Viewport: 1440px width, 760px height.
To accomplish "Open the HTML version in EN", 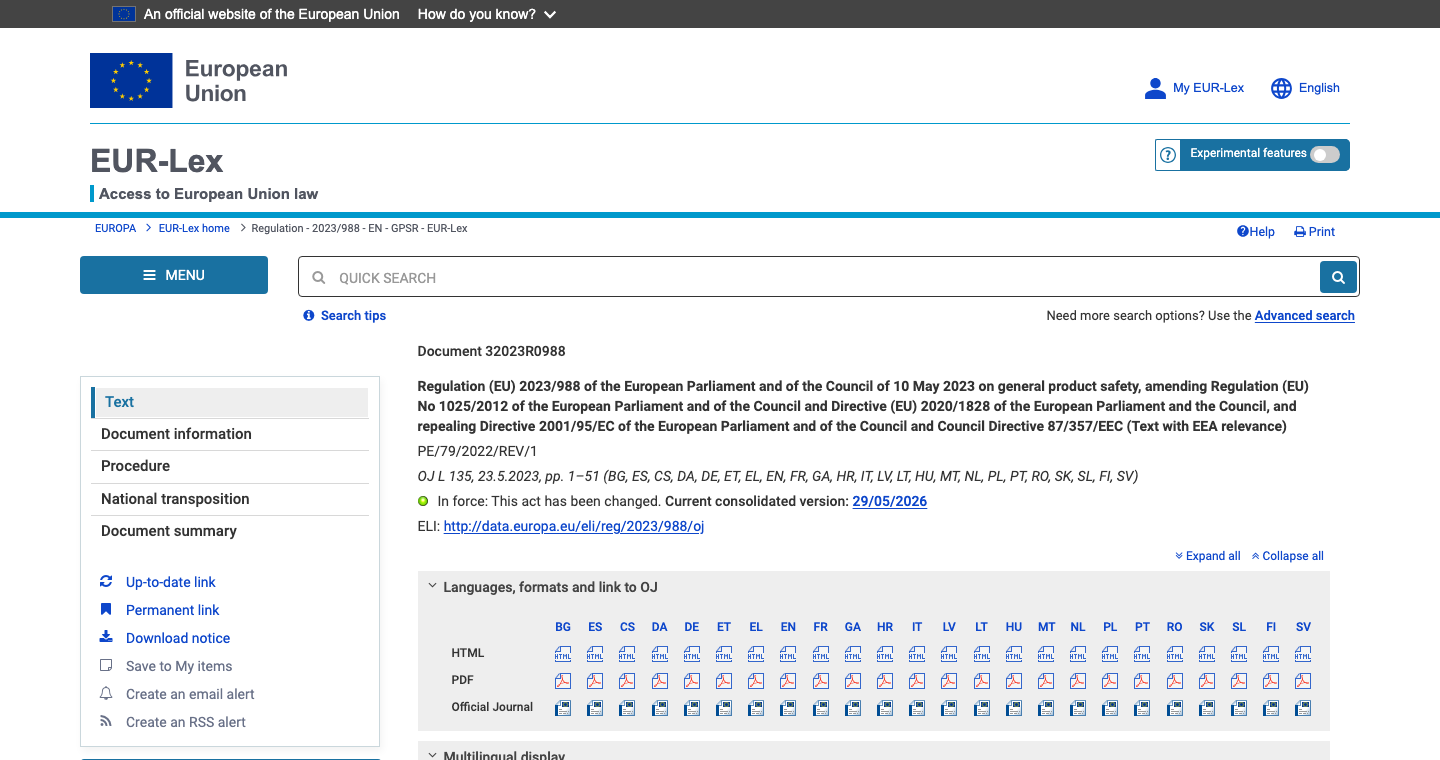I will pos(788,654).
